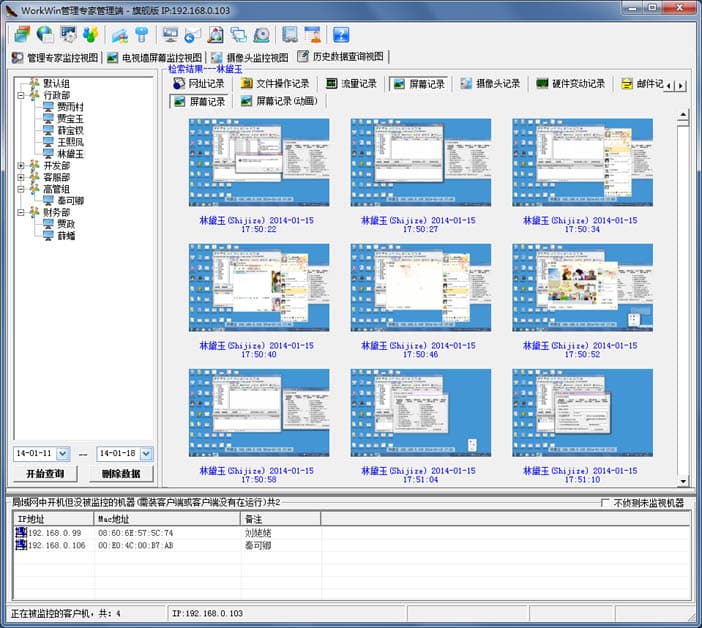This screenshot has width=702, height=628.
Task: Click monitor icon beside 王熙凤 in tree
Action: [x=48, y=141]
